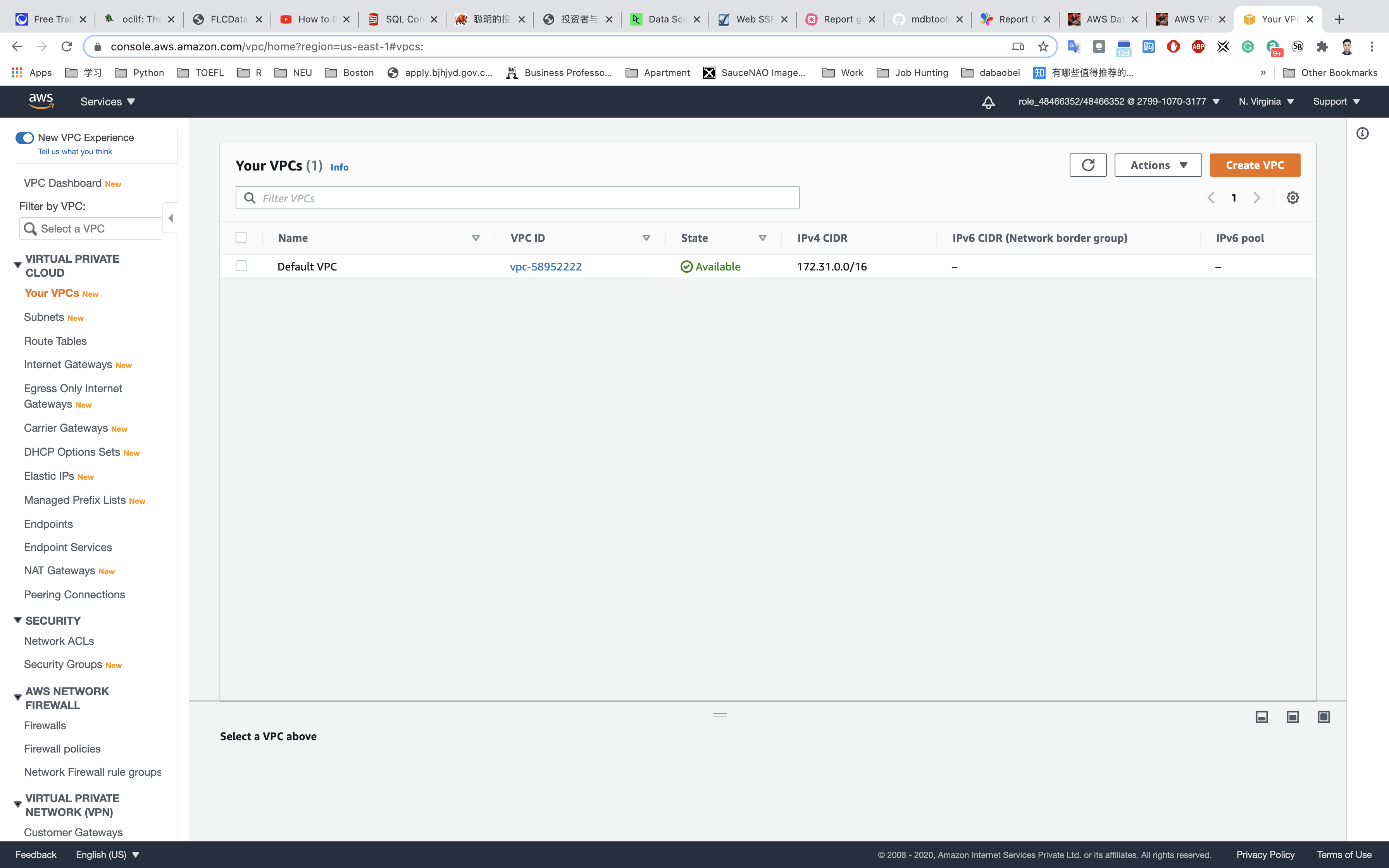Viewport: 1389px width, 868px height.
Task: Collapse the left navigation sidebar arrow
Action: [171, 218]
